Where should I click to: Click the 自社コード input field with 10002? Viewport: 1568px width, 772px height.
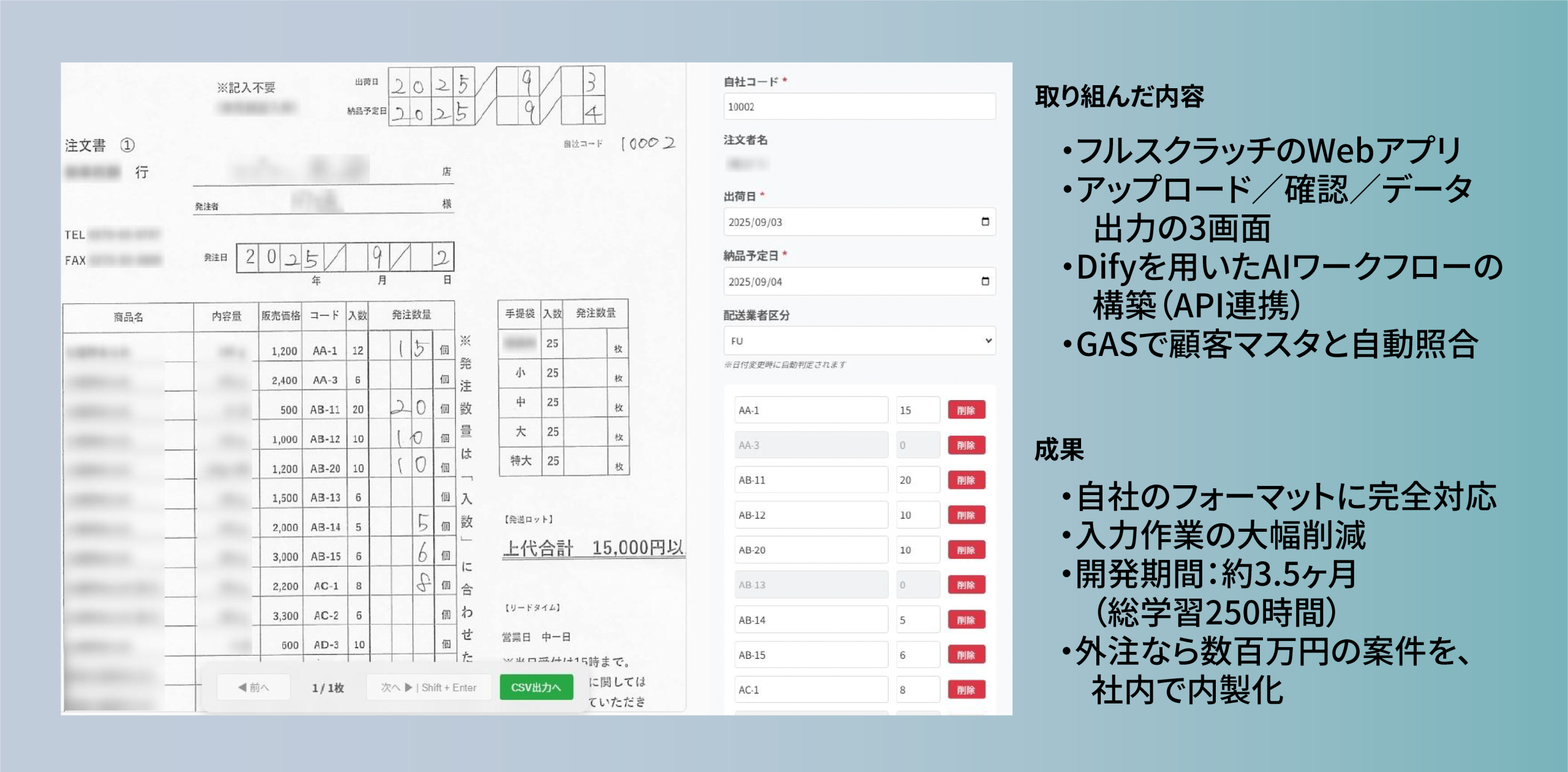[859, 107]
